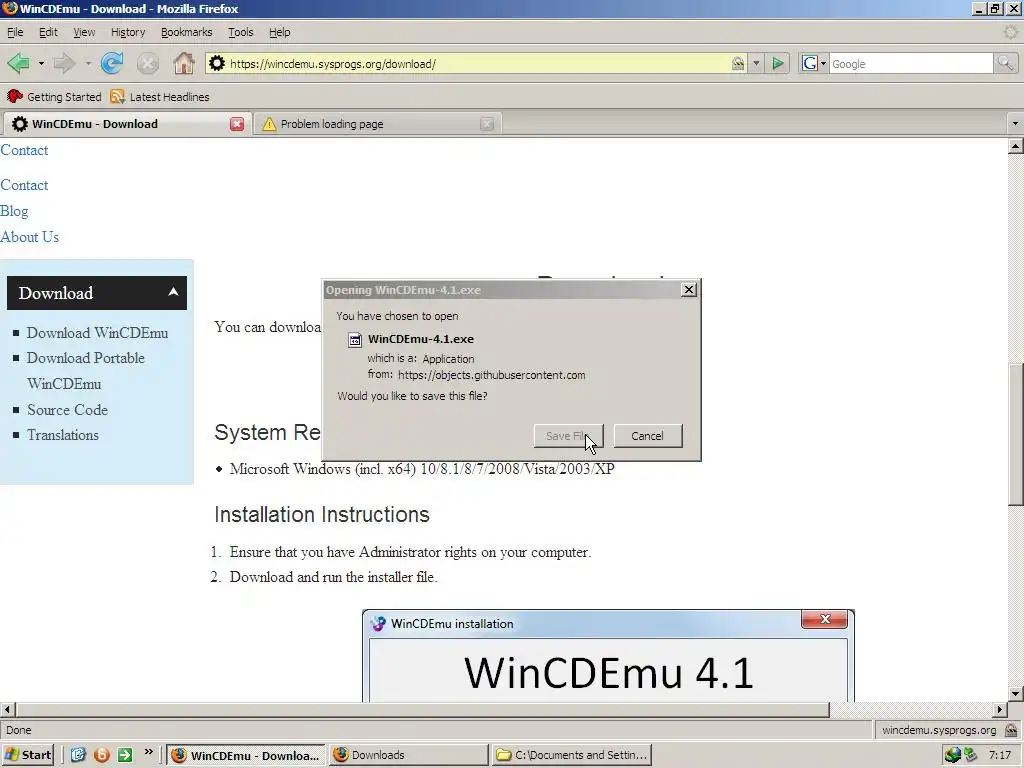Open the Google search engine selector
Viewport: 1024px width, 768px height.
[814, 63]
